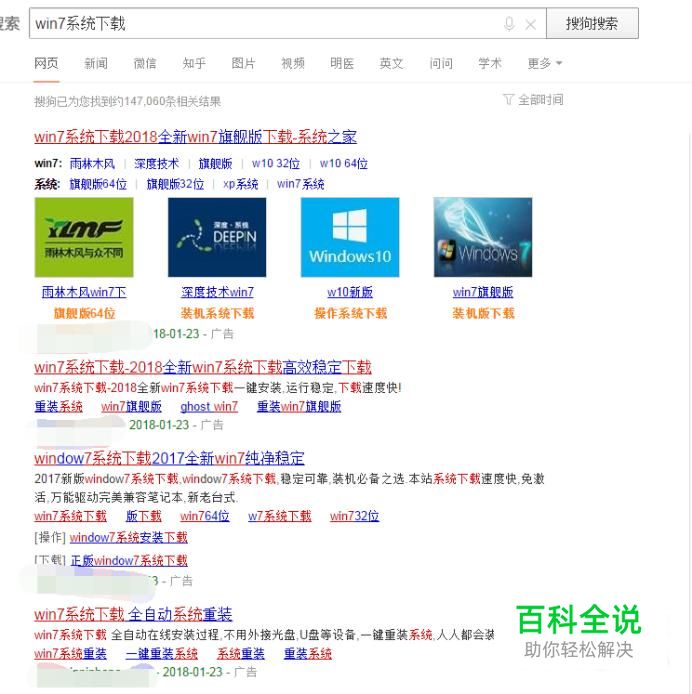Open the w10 64位 link

pos(344,164)
